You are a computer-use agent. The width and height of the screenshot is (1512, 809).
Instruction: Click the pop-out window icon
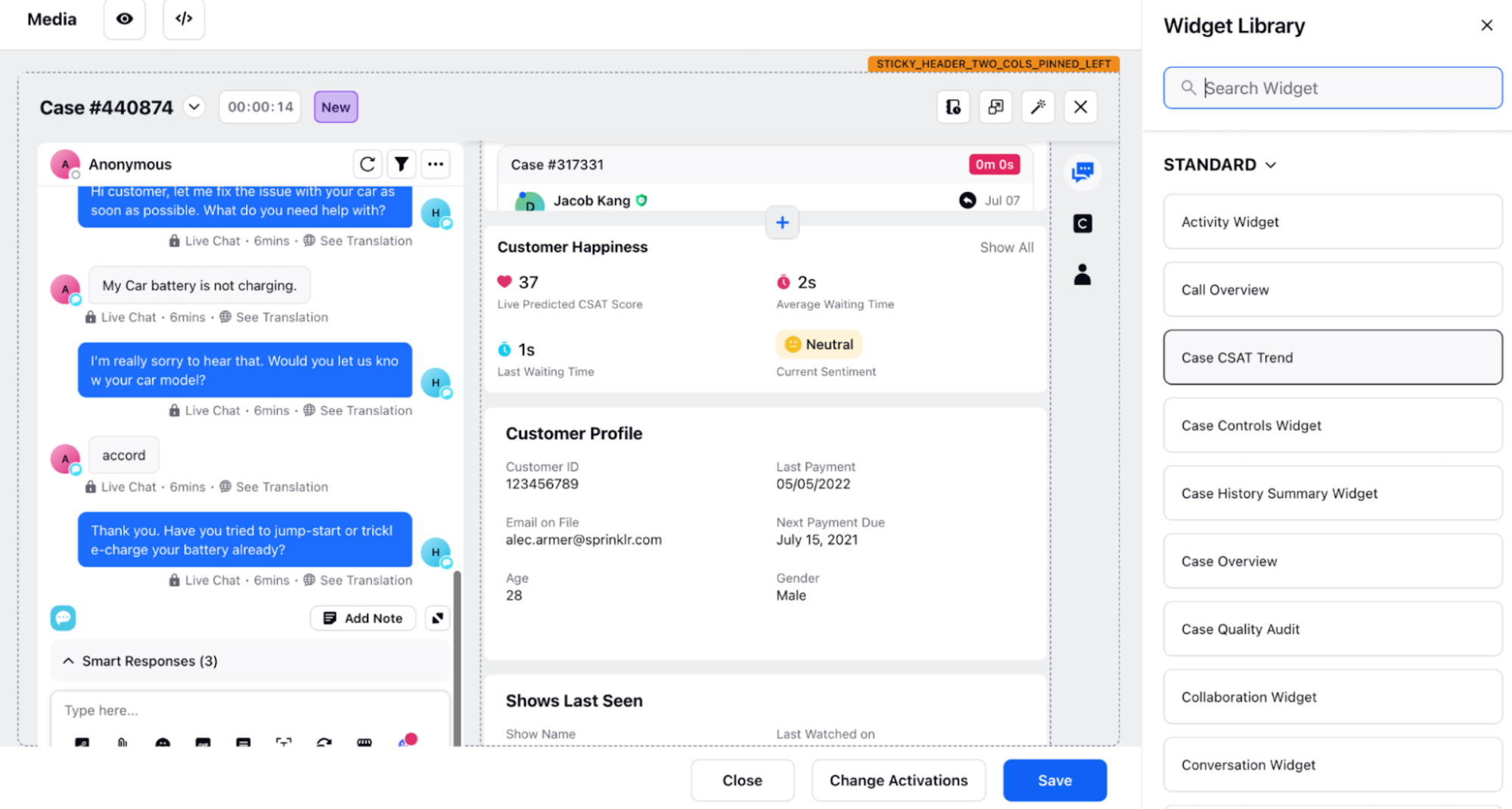tap(995, 107)
